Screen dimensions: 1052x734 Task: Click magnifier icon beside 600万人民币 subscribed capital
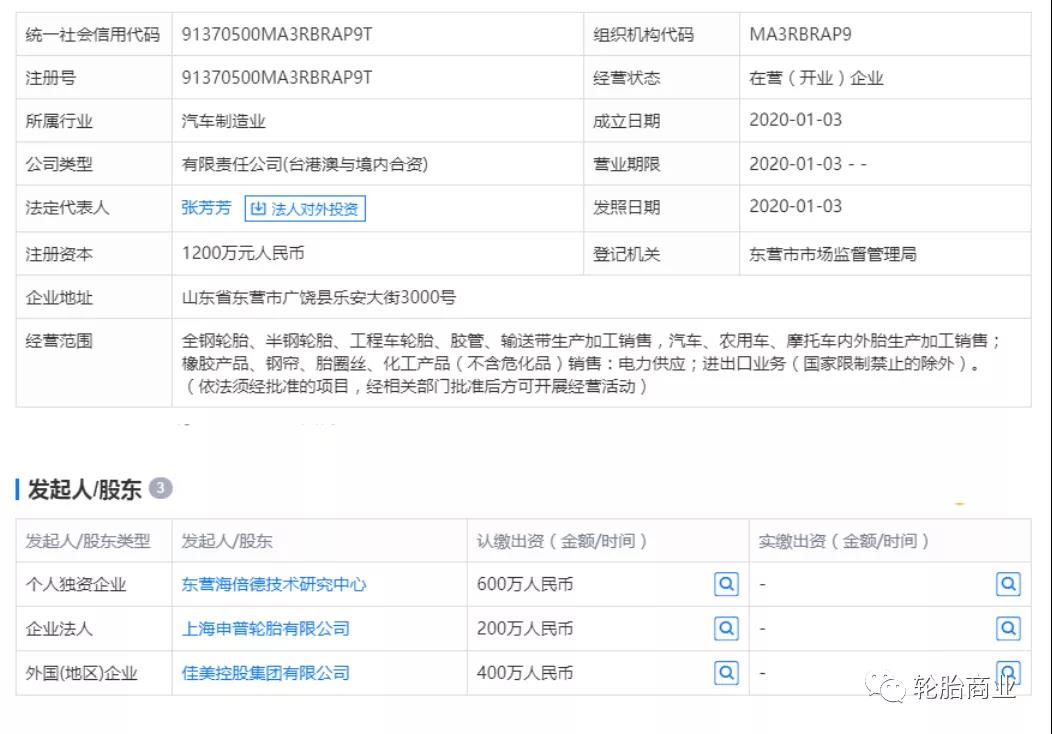tap(726, 584)
